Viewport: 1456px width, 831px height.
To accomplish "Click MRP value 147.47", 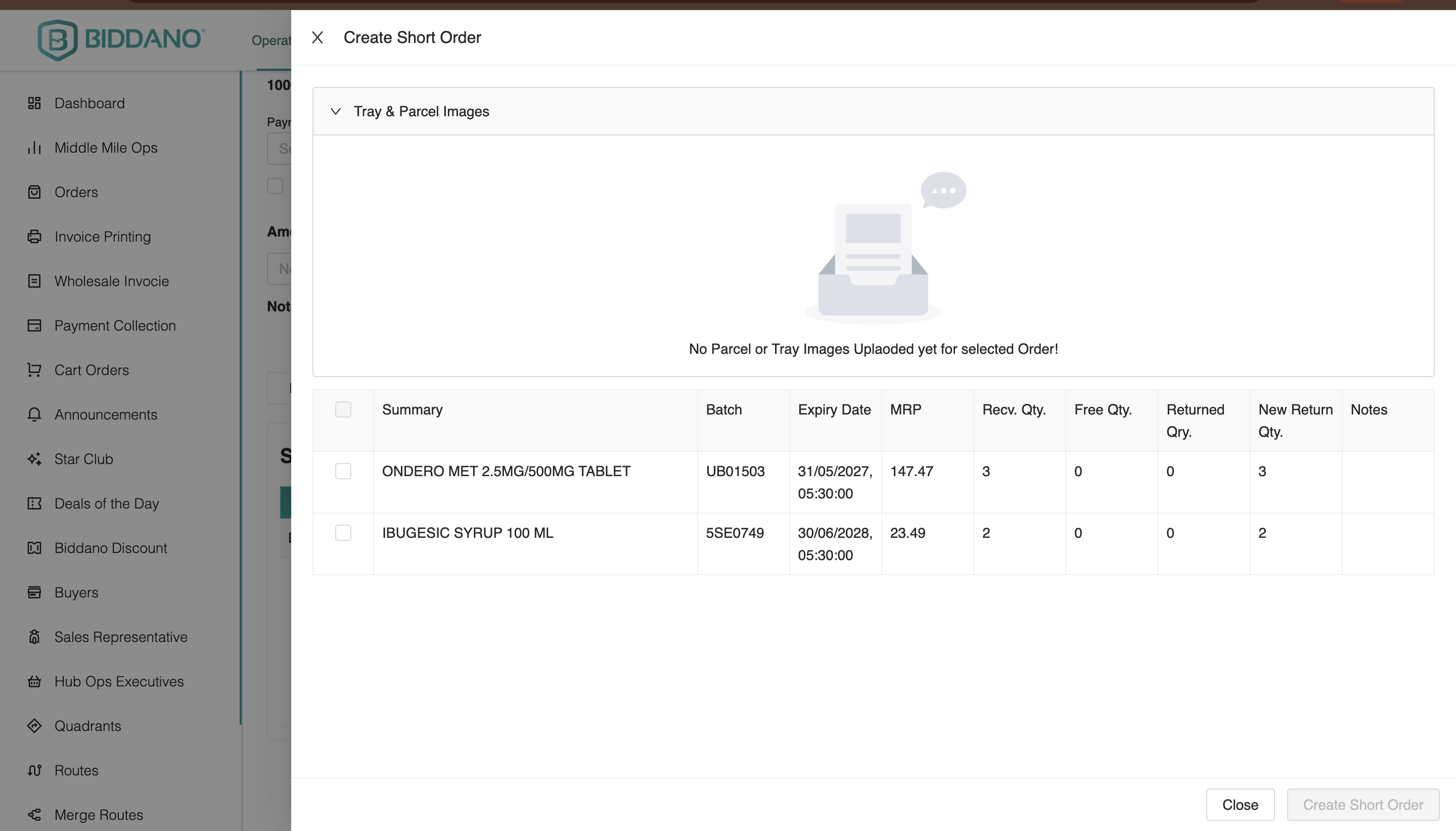I will pos(912,472).
